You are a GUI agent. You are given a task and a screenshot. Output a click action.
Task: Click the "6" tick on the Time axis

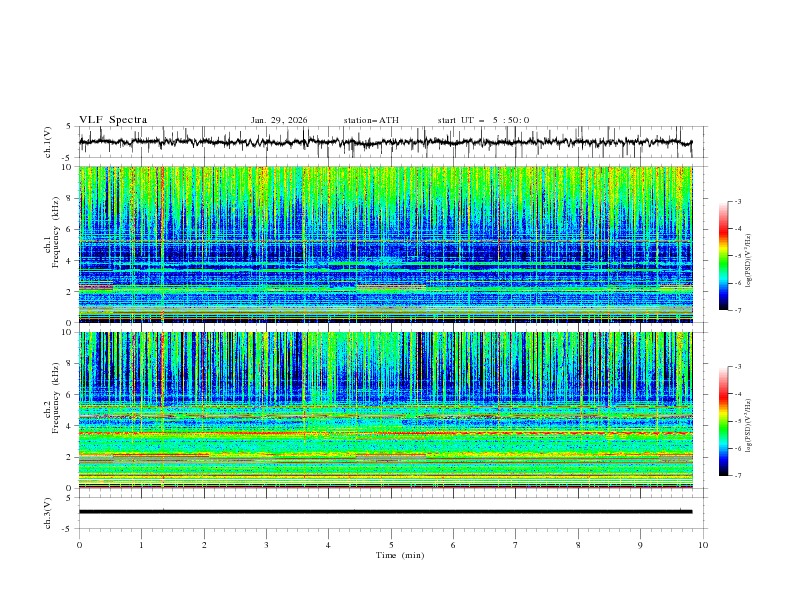pyautogui.click(x=453, y=545)
